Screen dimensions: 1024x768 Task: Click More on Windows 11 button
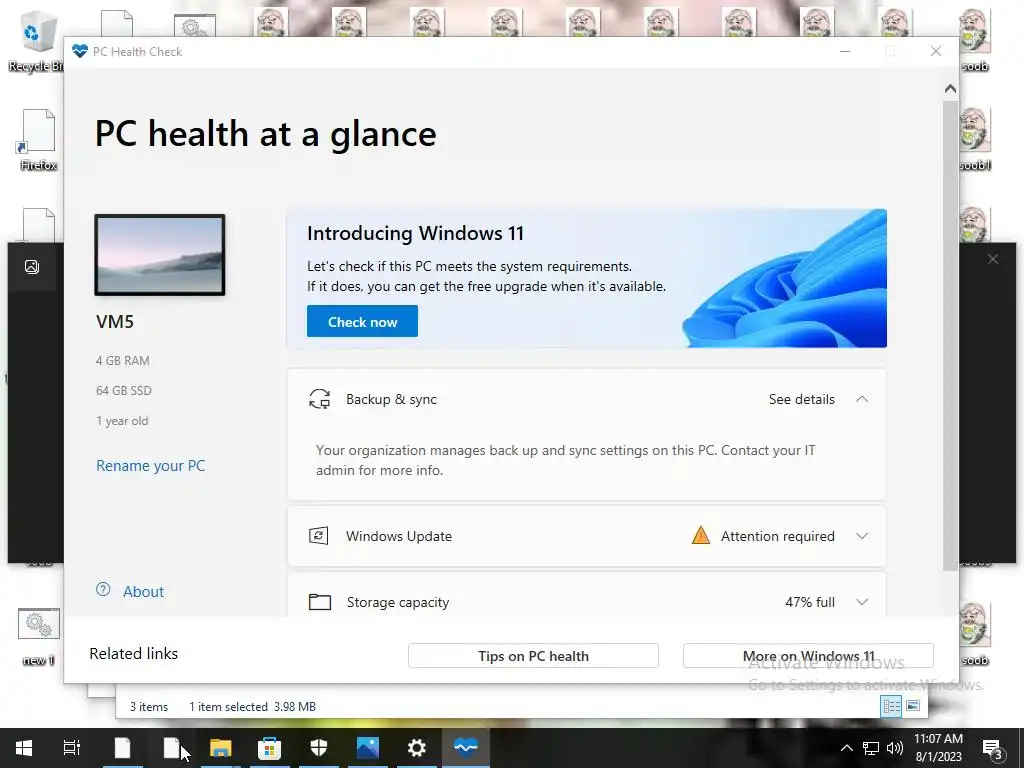pos(808,656)
